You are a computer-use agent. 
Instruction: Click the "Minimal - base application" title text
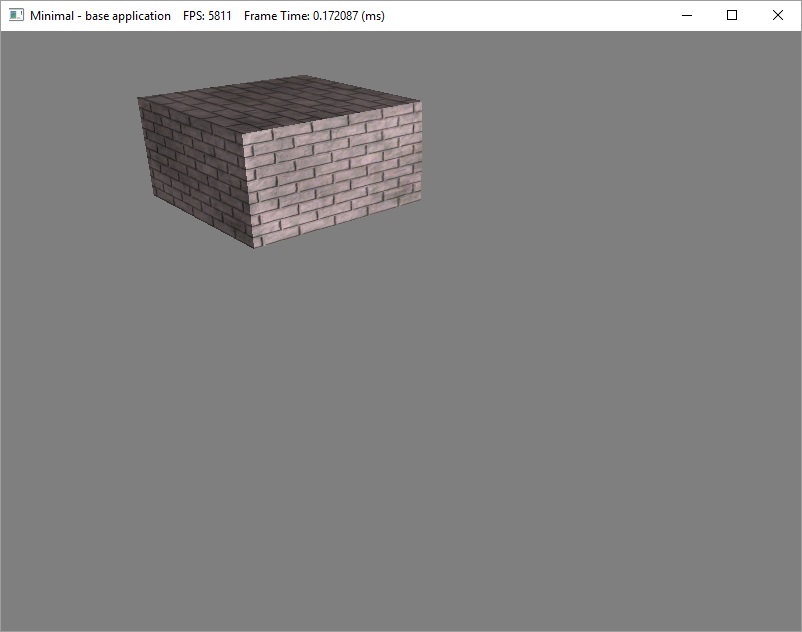click(100, 16)
